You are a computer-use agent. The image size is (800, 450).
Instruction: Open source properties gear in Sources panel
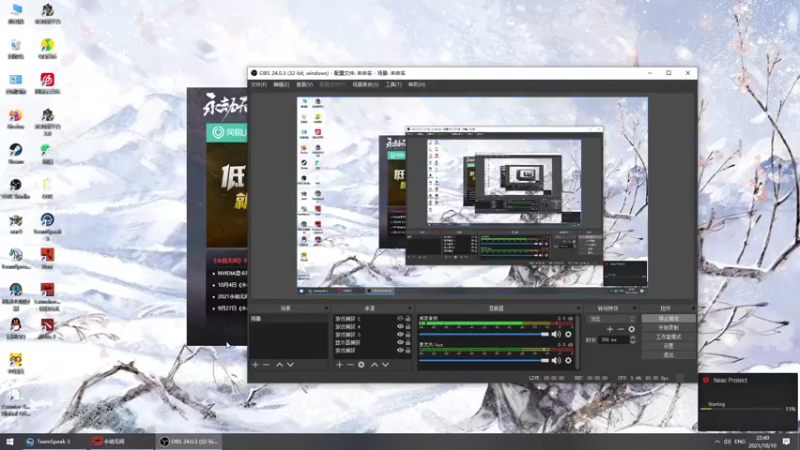tap(361, 365)
